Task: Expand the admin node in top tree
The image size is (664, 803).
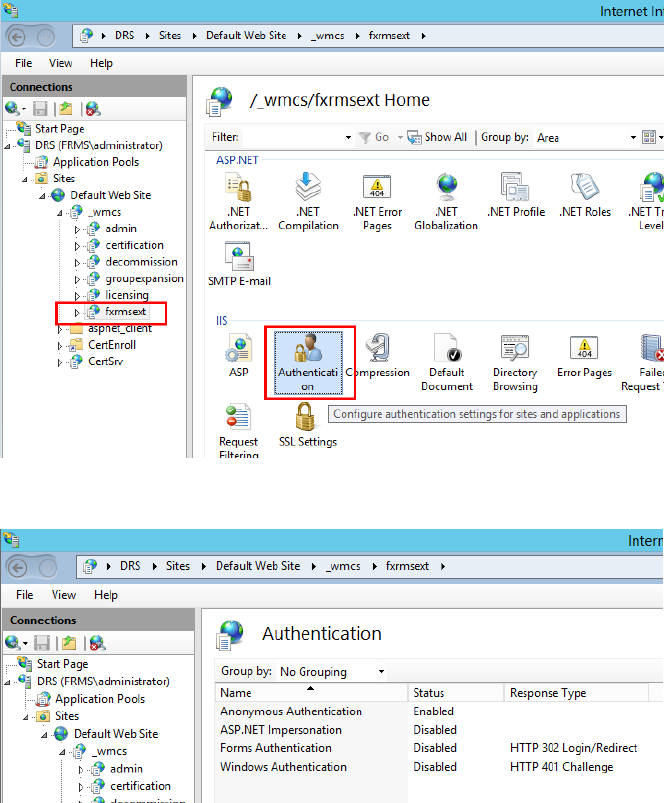Action: [77, 229]
